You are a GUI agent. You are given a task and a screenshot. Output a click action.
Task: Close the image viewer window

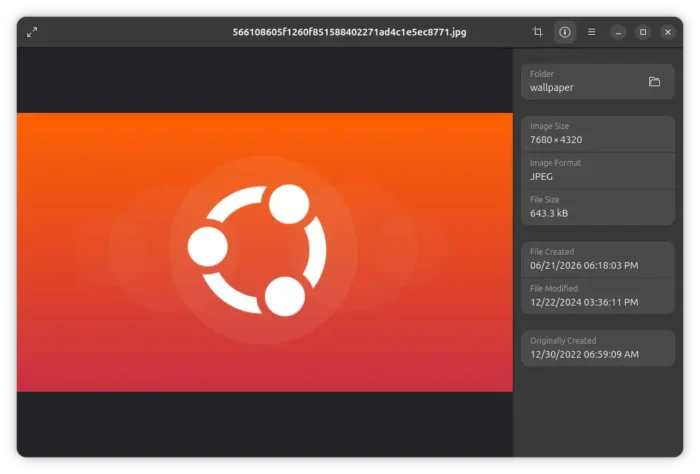(x=668, y=32)
